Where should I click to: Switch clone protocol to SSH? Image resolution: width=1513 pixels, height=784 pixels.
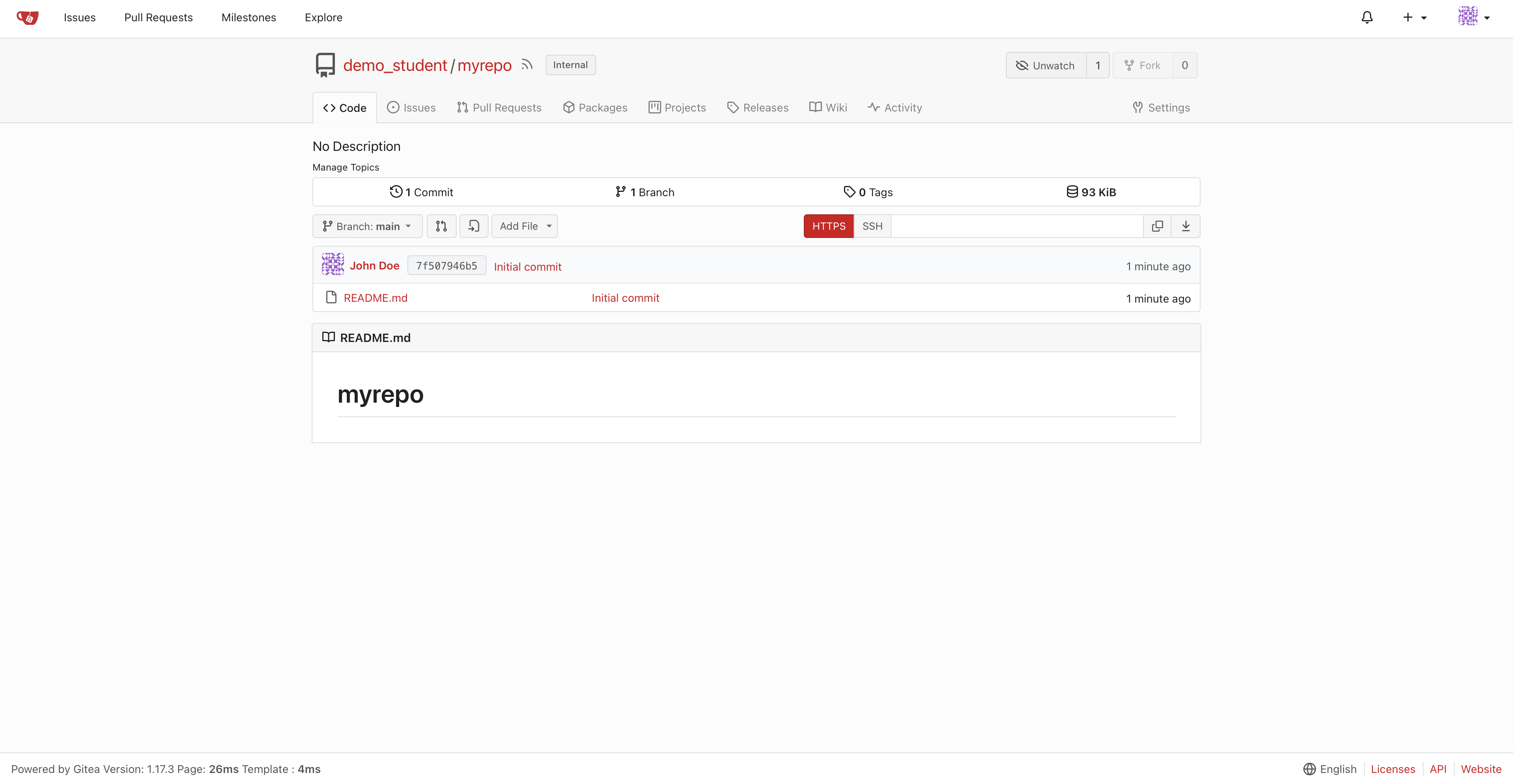(872, 226)
